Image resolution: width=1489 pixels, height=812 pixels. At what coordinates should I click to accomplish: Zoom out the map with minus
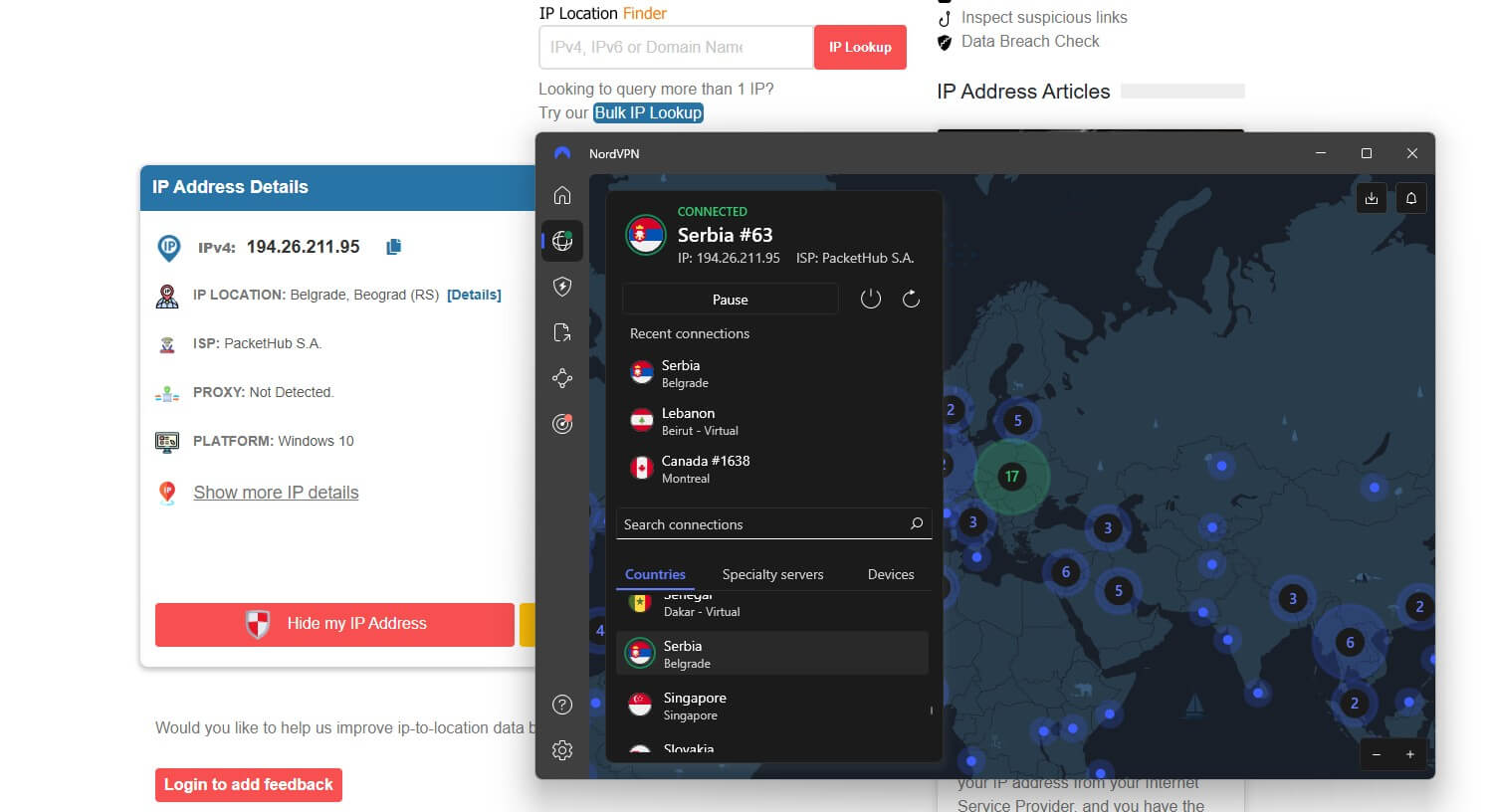click(1377, 754)
